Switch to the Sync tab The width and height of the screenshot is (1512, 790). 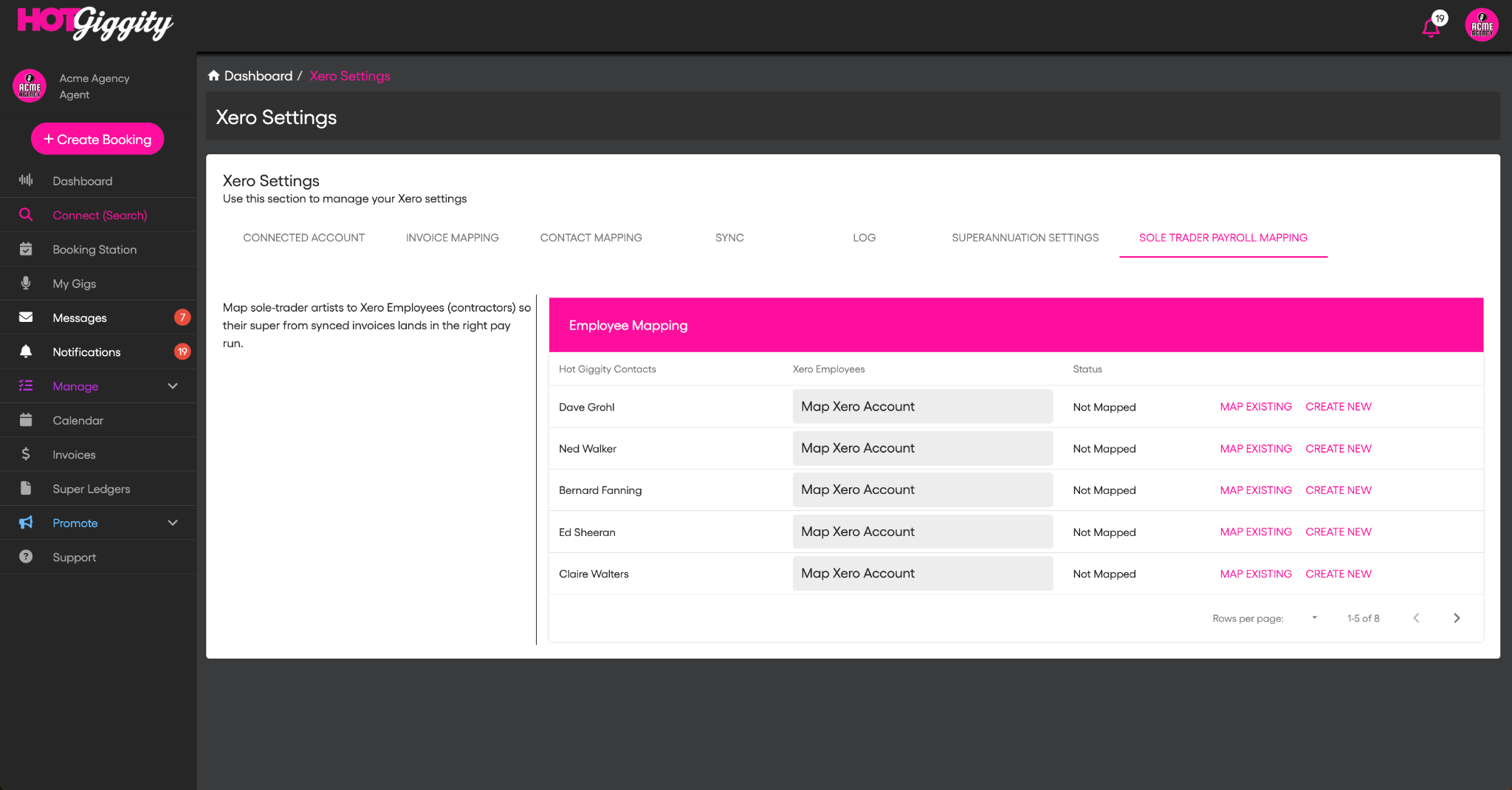pos(729,238)
